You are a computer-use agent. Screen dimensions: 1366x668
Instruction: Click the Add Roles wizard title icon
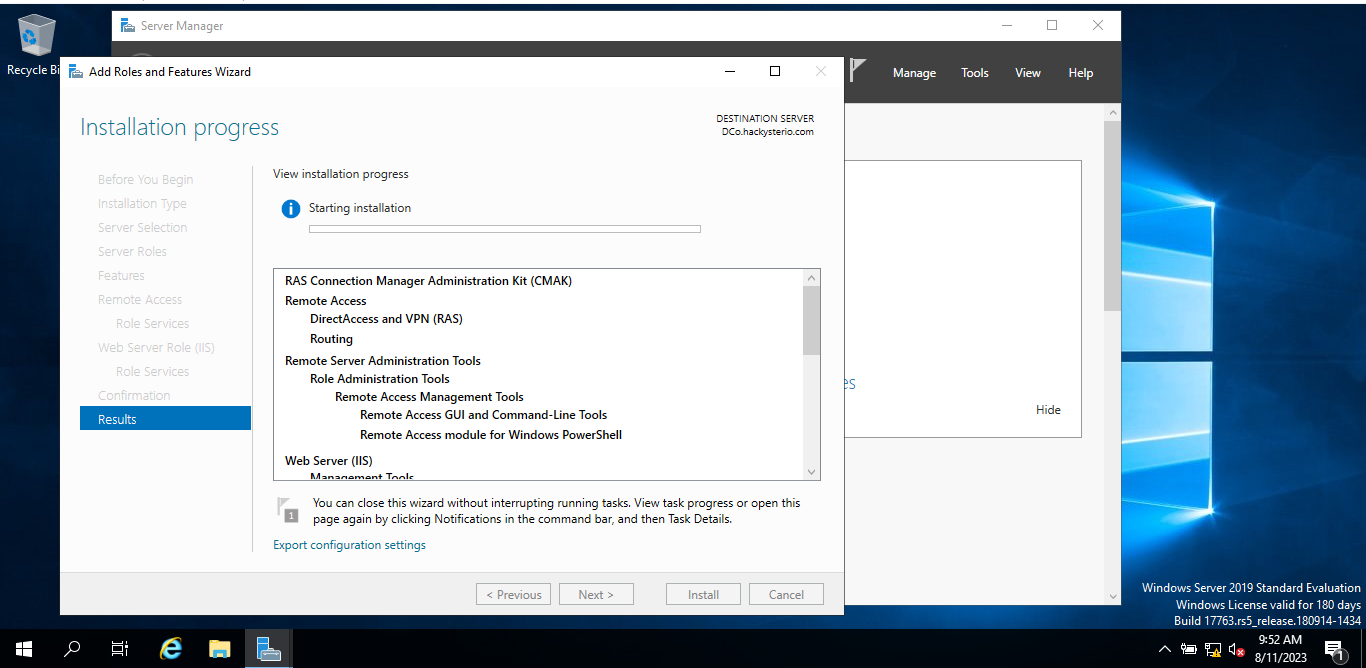click(x=76, y=71)
